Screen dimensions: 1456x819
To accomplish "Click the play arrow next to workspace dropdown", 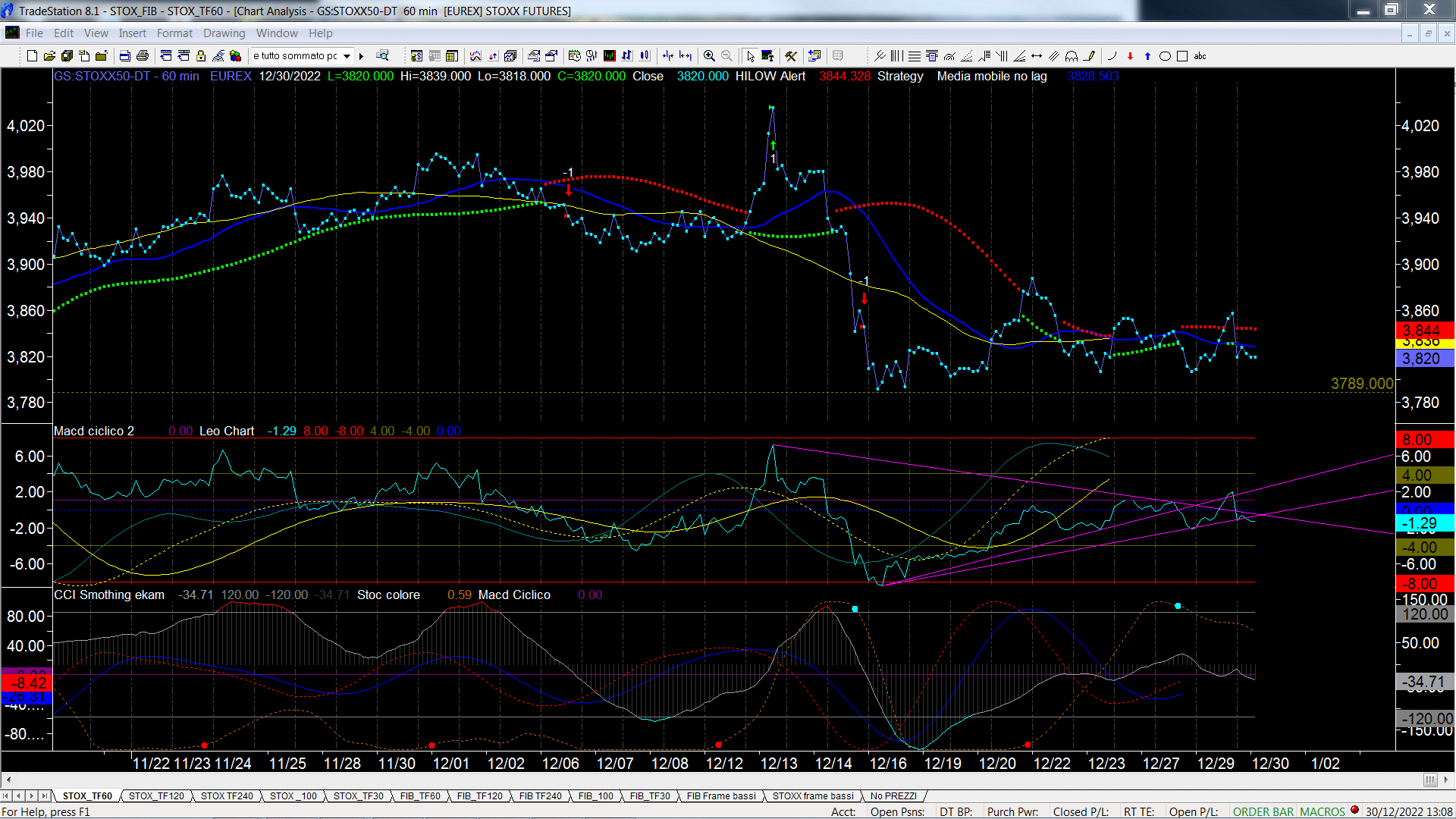I will [362, 56].
